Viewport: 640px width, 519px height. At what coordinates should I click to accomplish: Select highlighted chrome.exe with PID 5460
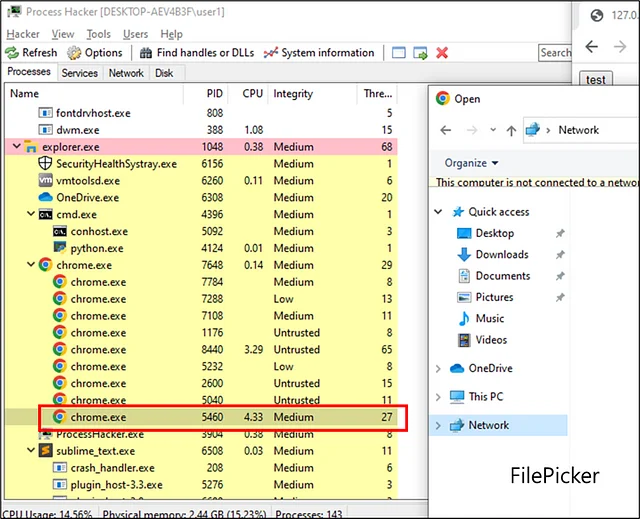pos(98,417)
